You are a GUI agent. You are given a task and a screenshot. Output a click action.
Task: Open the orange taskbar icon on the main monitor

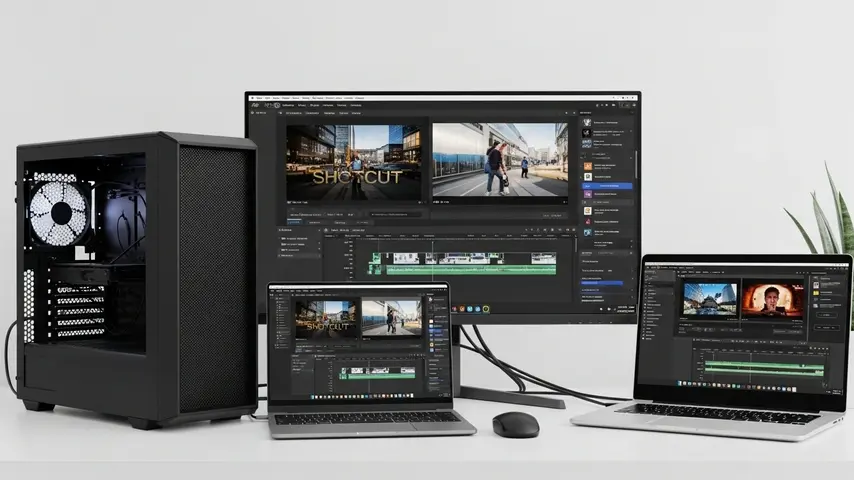[462, 309]
